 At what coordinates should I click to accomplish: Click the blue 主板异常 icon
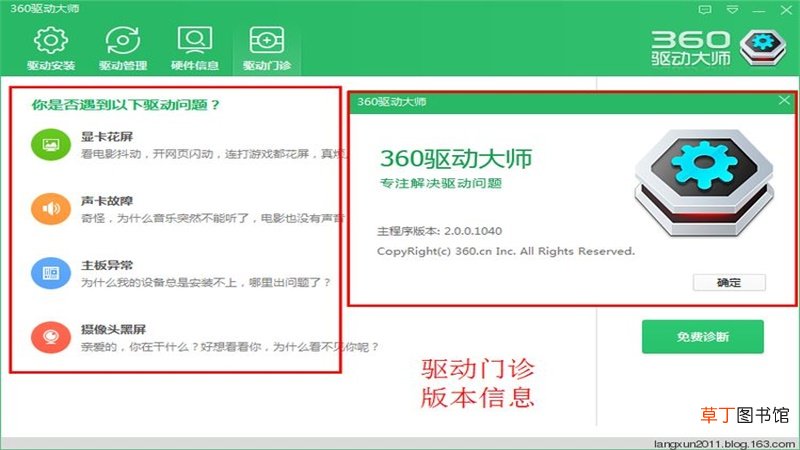(51, 273)
